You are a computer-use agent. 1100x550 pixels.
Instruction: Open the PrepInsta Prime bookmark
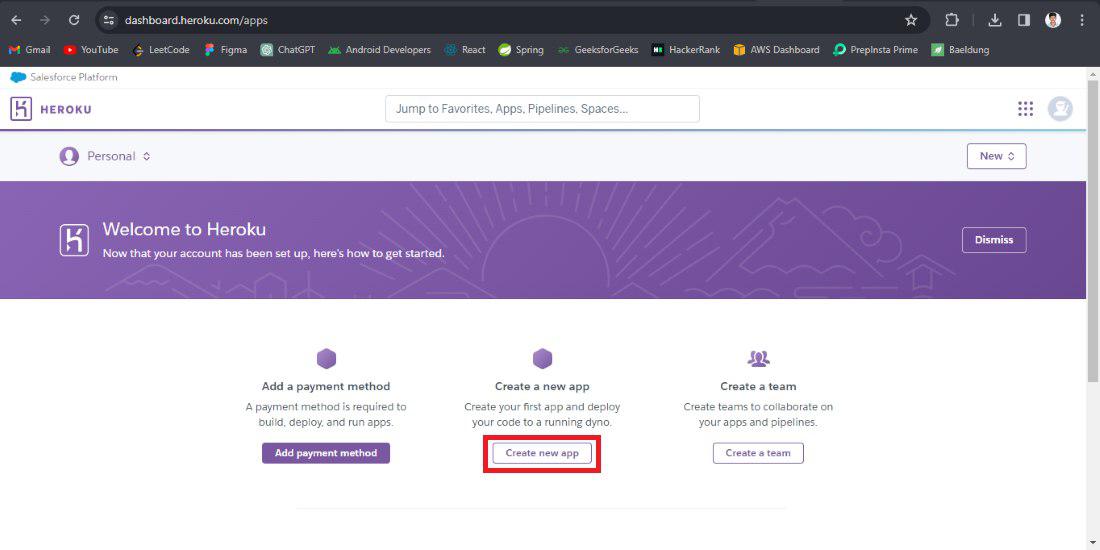pyautogui.click(x=875, y=50)
